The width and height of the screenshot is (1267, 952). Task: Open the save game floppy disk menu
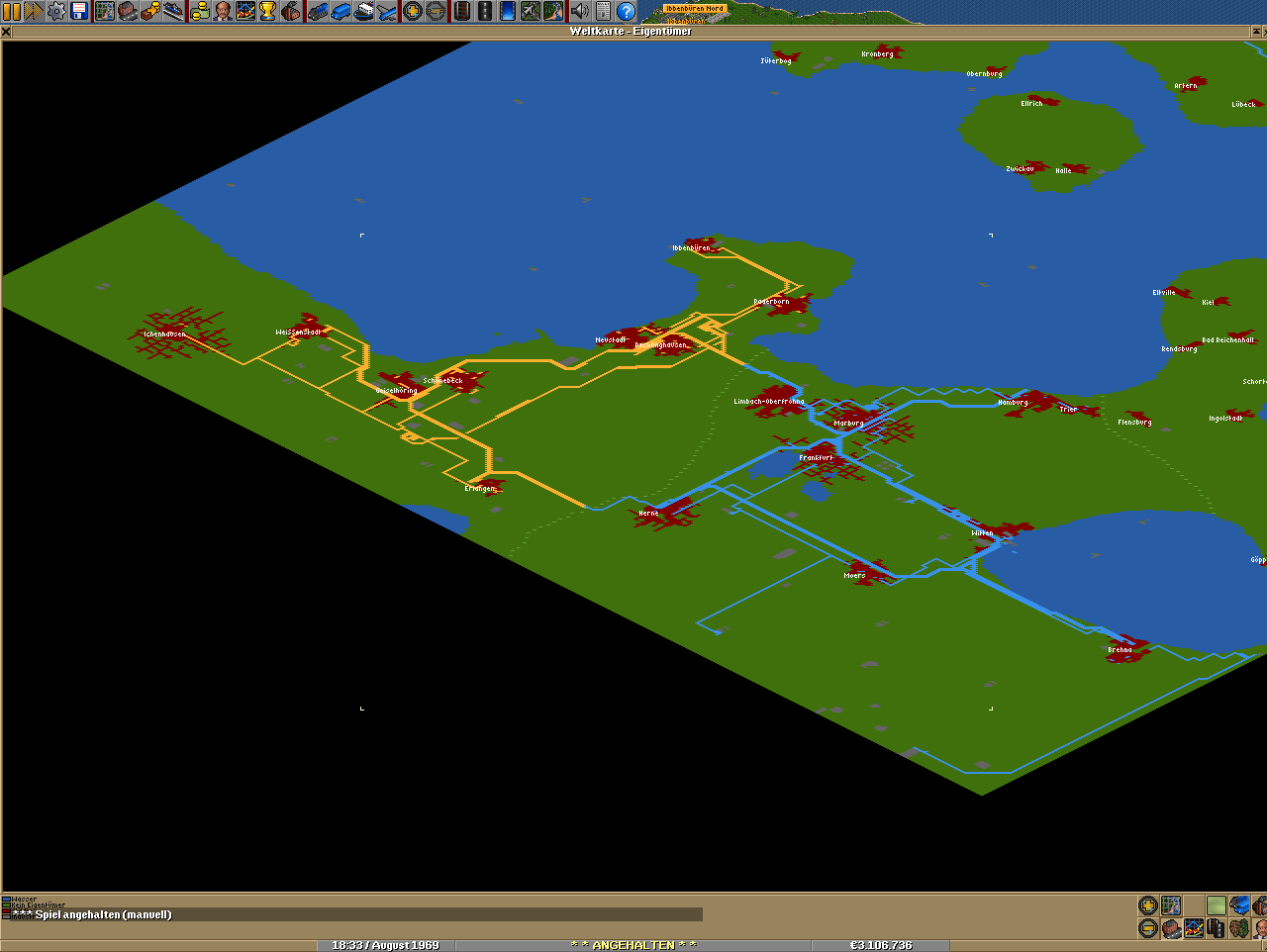(x=79, y=11)
